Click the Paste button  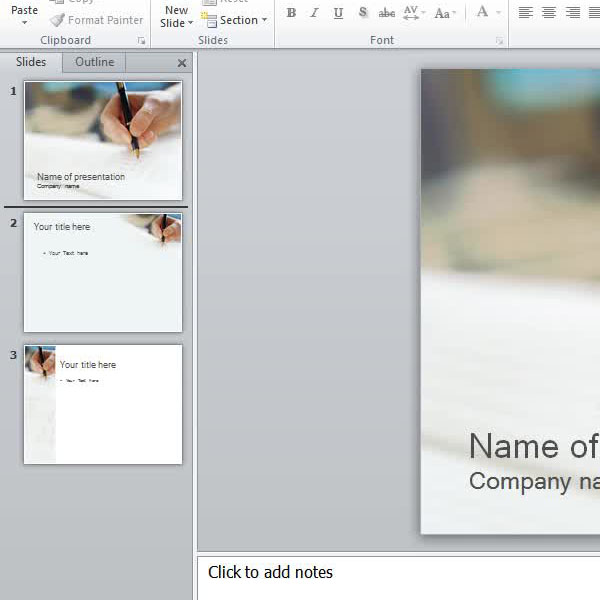24,10
